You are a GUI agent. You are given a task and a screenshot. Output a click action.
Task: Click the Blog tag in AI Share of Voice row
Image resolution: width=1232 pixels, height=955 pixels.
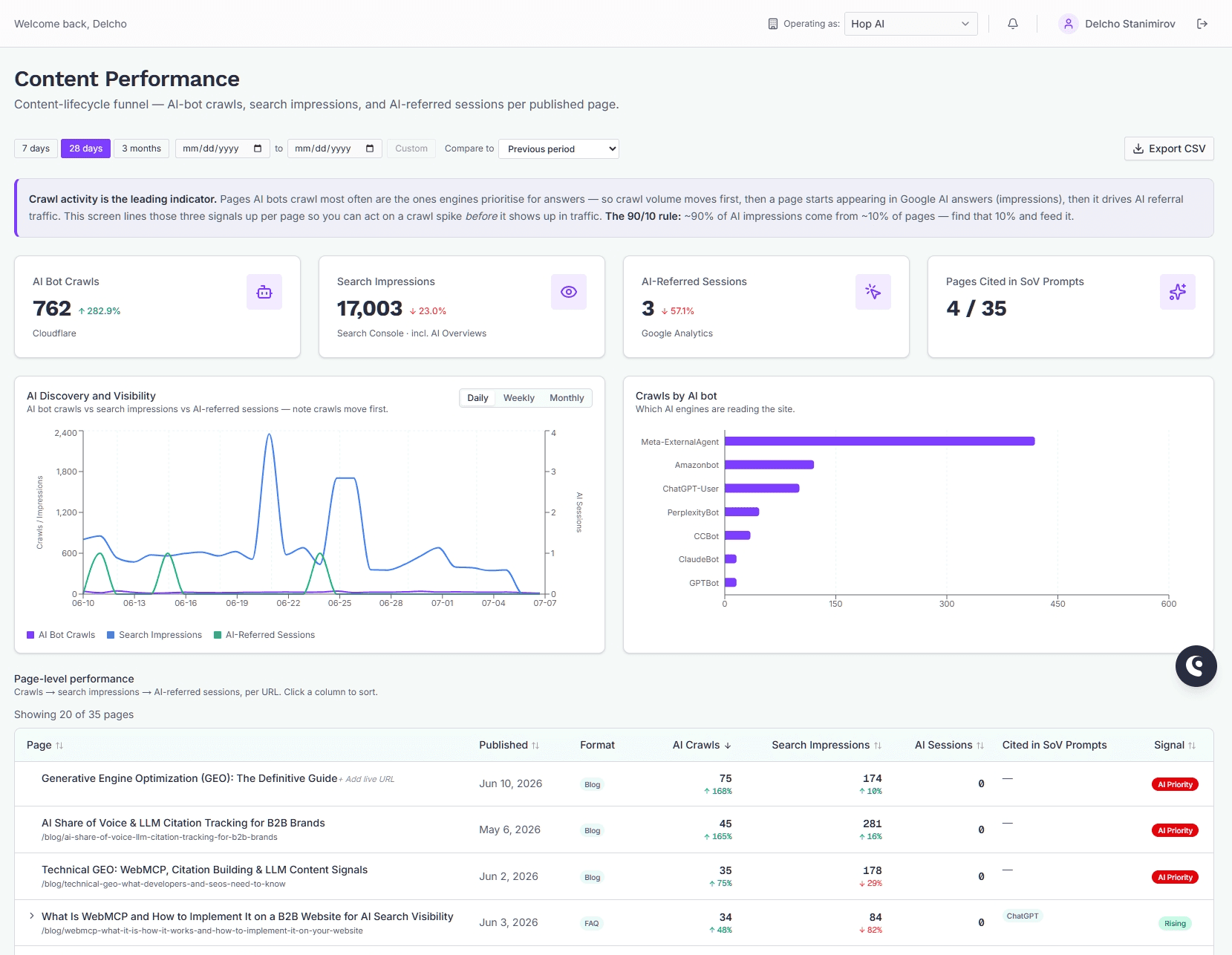click(592, 830)
